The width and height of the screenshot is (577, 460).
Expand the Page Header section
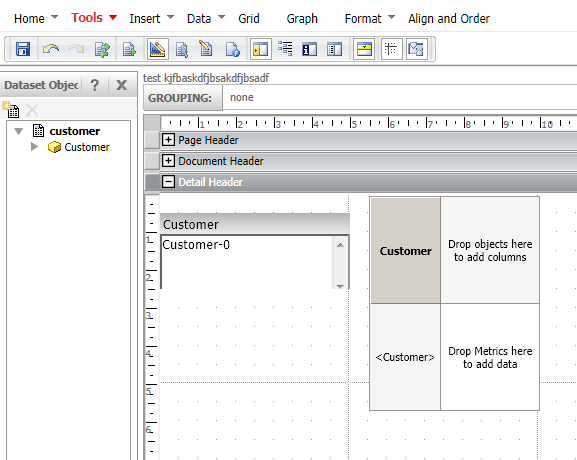pyautogui.click(x=168, y=140)
